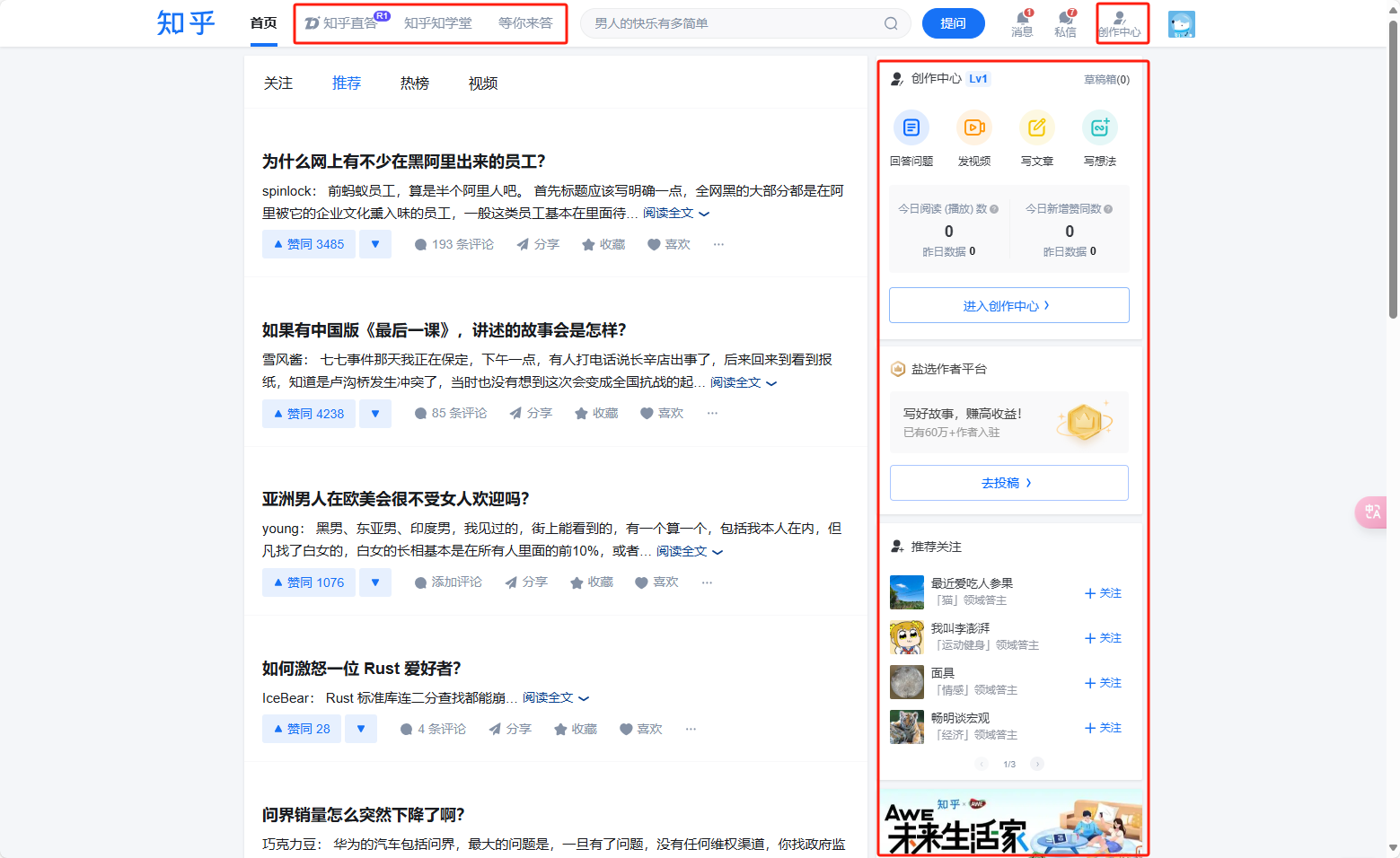This screenshot has width=1400, height=858.
Task: Downvote the 《最后一课》 answer
Action: coord(375,413)
